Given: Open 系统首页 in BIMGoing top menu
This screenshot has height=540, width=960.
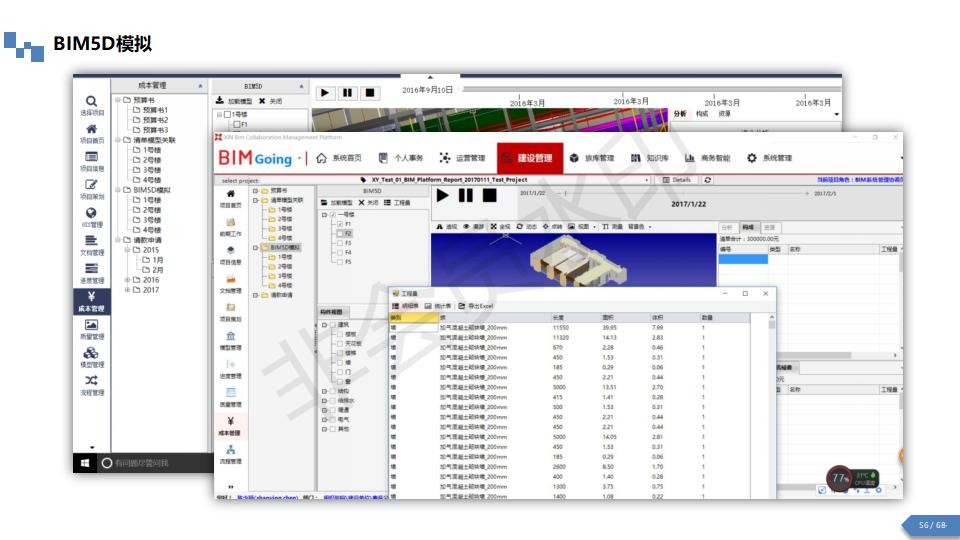Looking at the screenshot, I should 339,158.
